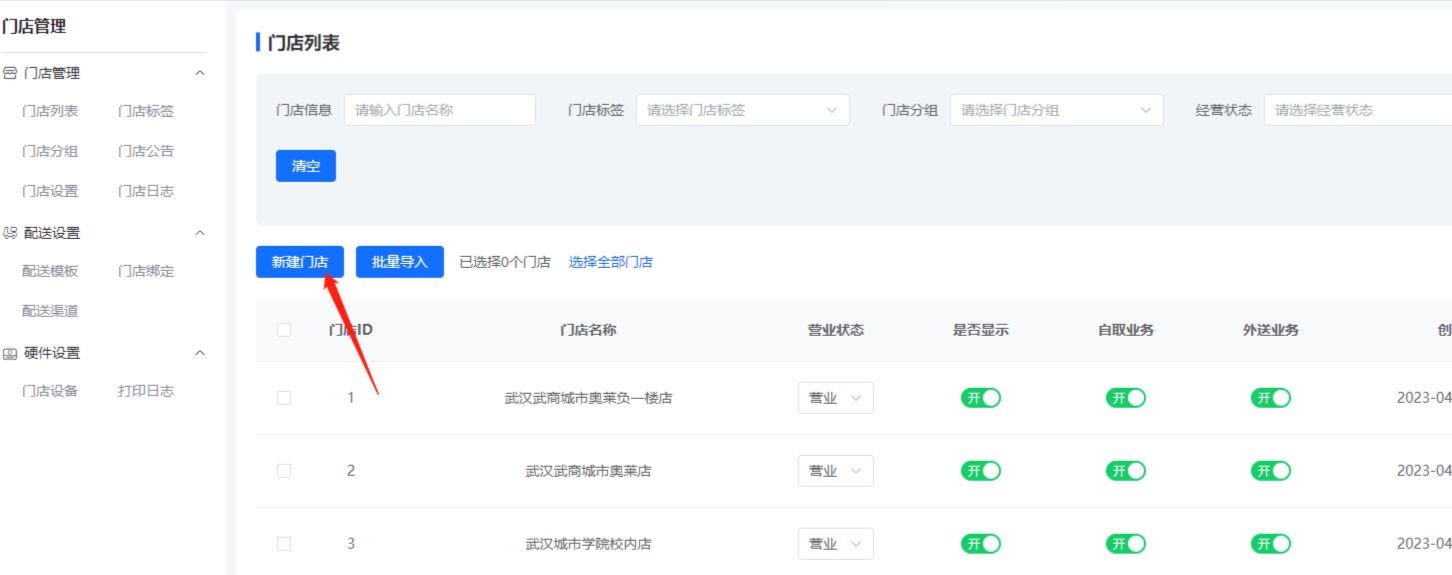Collapse the 硬件设置 sidebar section
The width and height of the screenshot is (1452, 575).
click(x=200, y=353)
